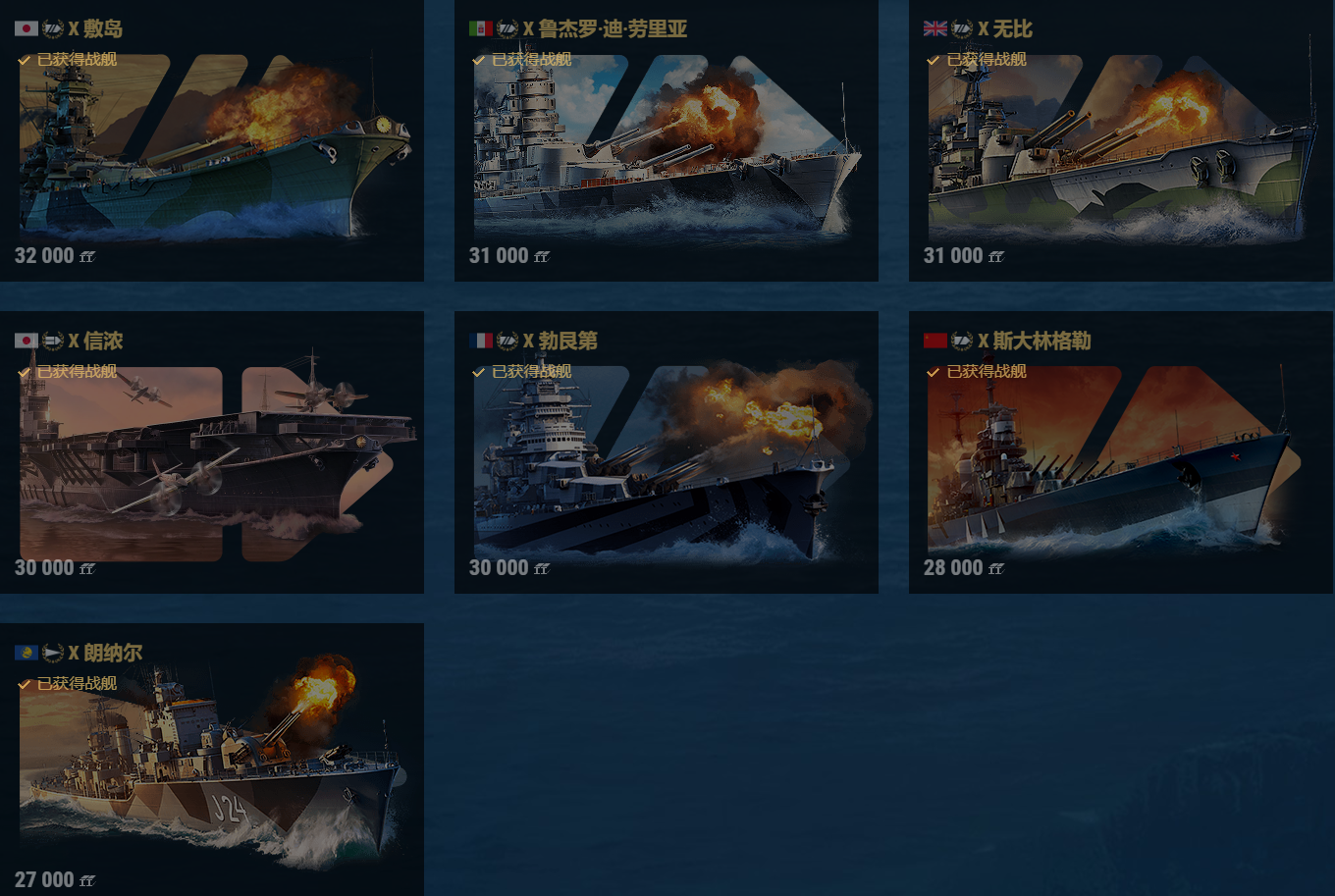Click the X 朗纳尔 ship name

105,653
